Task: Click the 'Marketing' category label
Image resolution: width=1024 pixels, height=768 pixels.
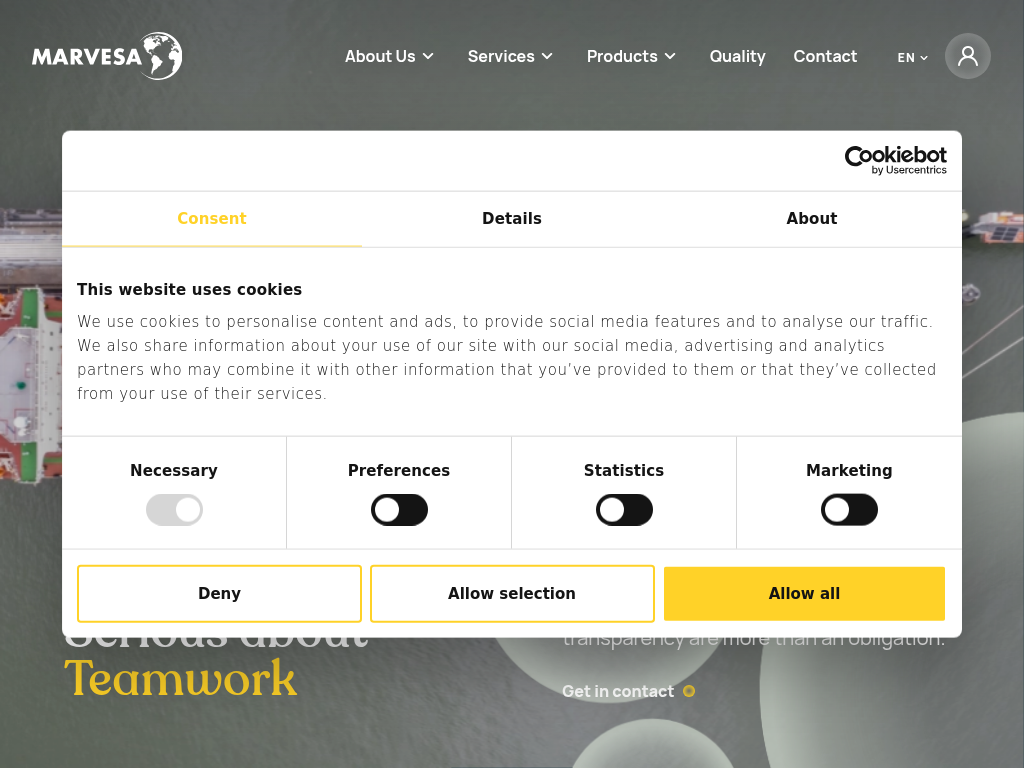Action: [x=849, y=470]
